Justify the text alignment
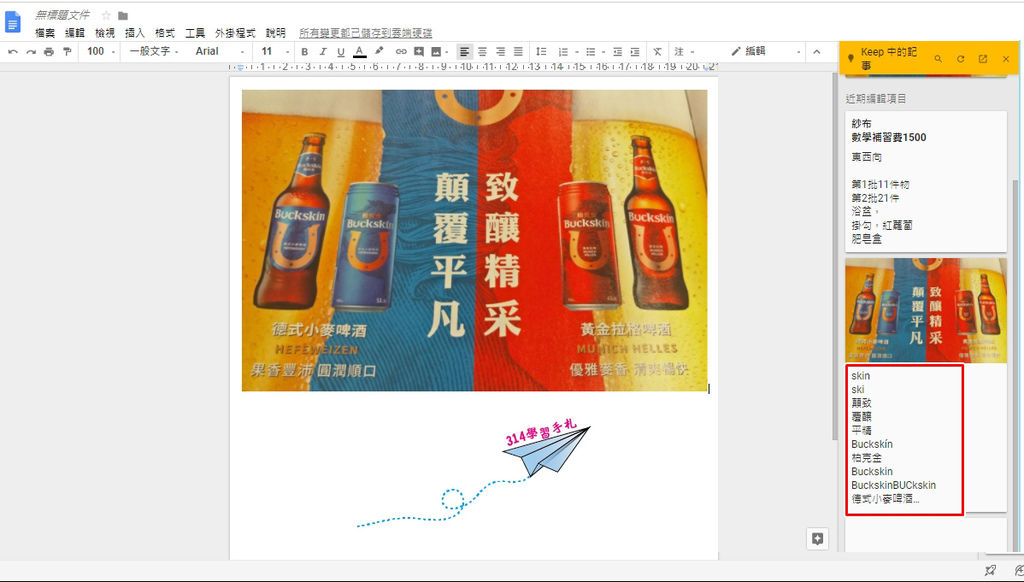 (519, 52)
